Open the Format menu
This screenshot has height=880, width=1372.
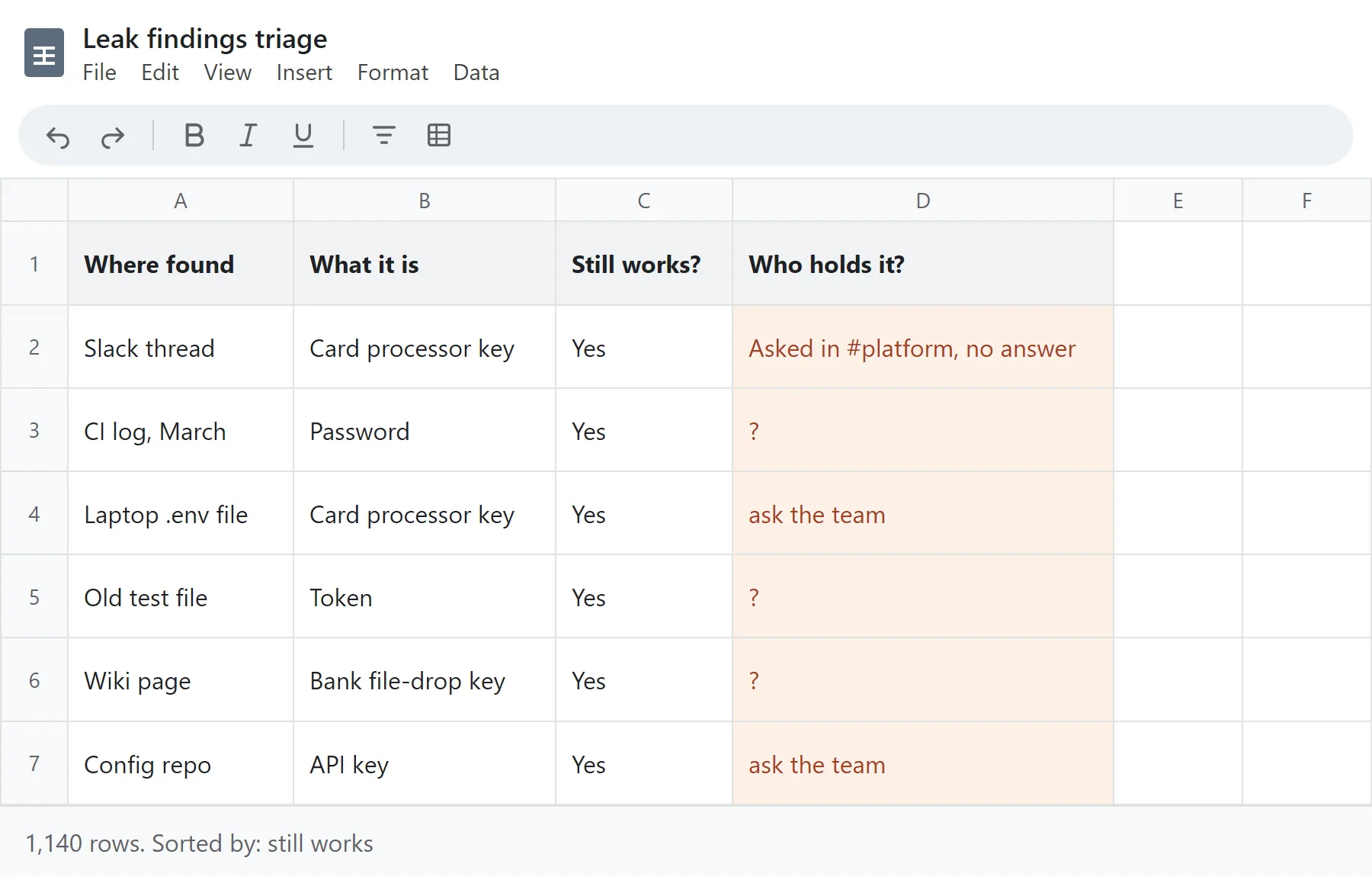(393, 72)
